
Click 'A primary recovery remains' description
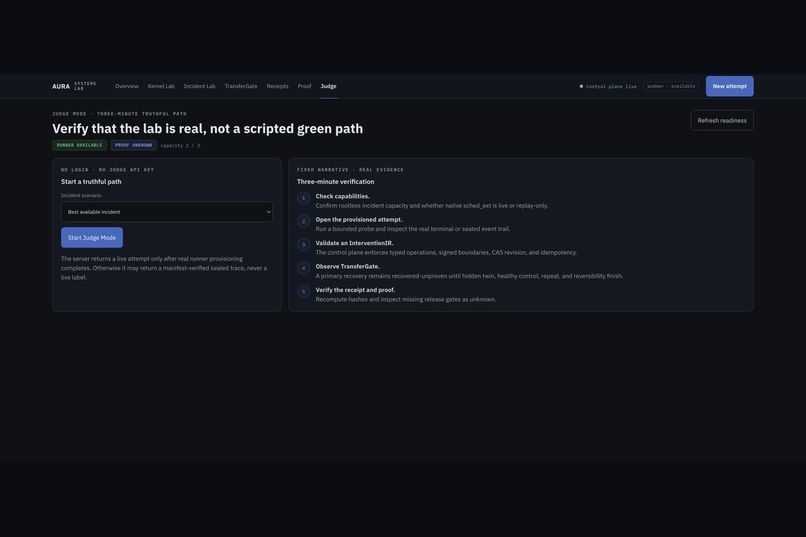coord(469,276)
